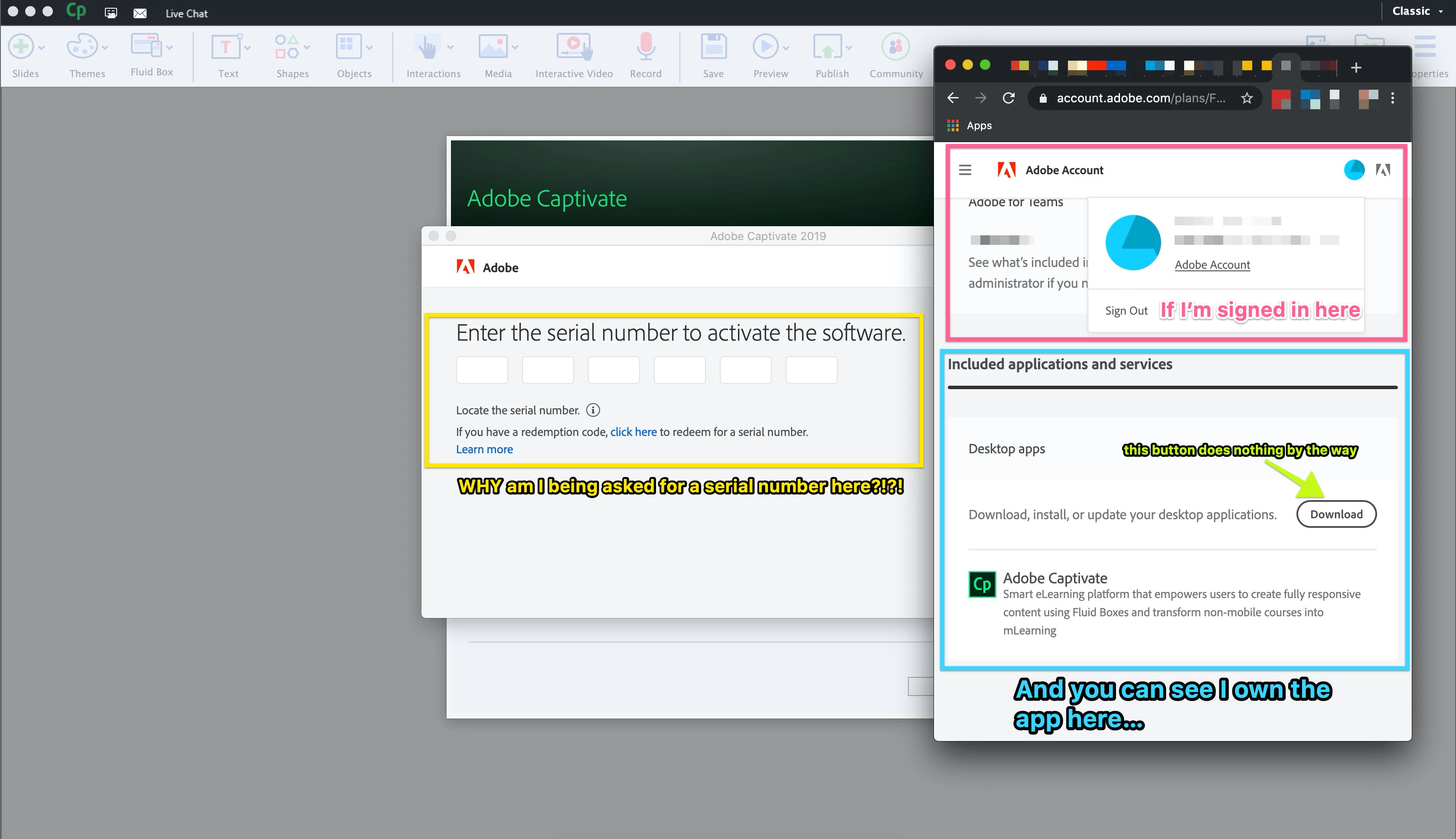Open the Adobe Account hamburger menu

pos(965,170)
